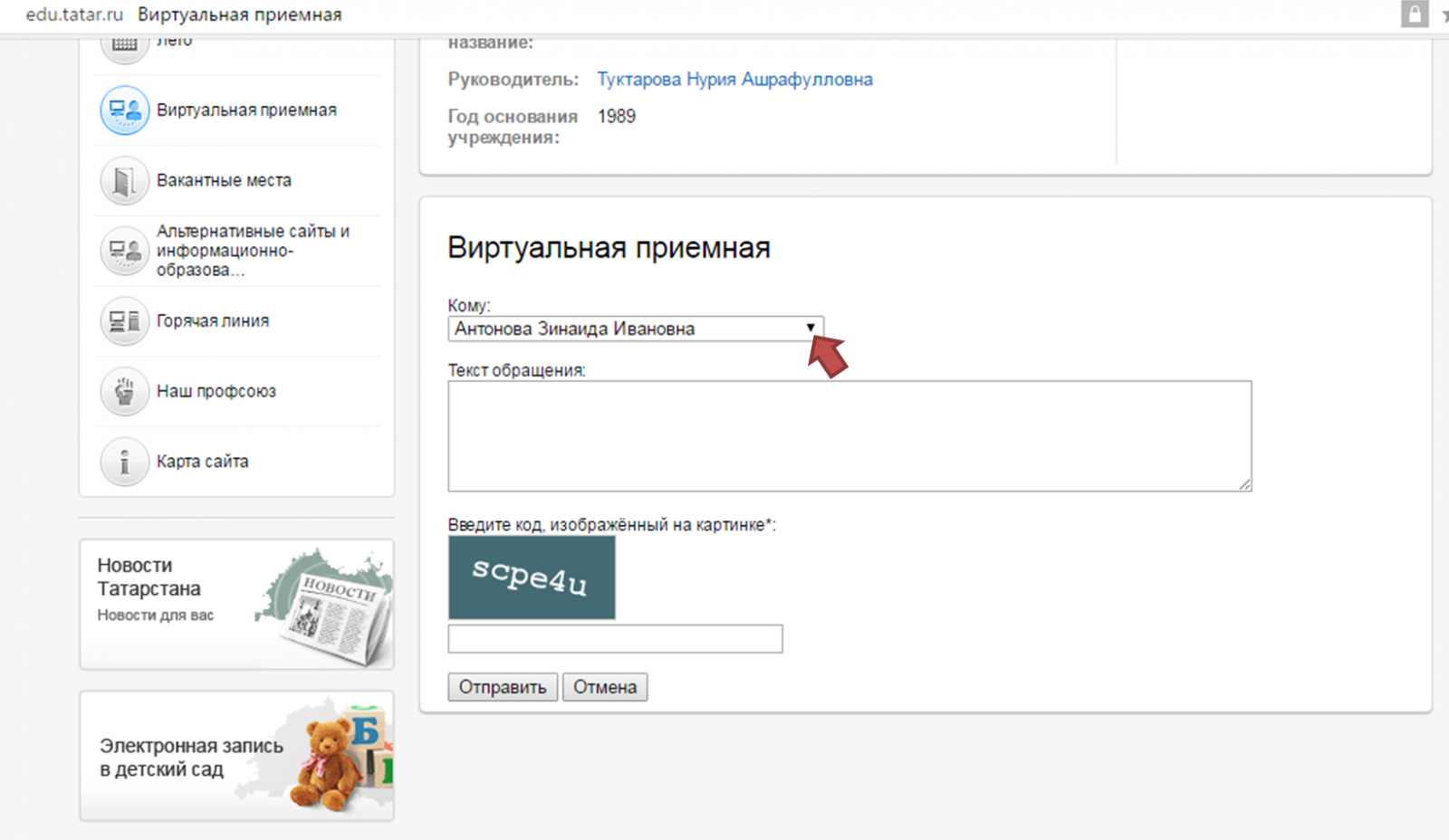This screenshot has width=1449, height=840.
Task: Open Туктарова Нурия Ашрафулловна link
Action: click(734, 80)
